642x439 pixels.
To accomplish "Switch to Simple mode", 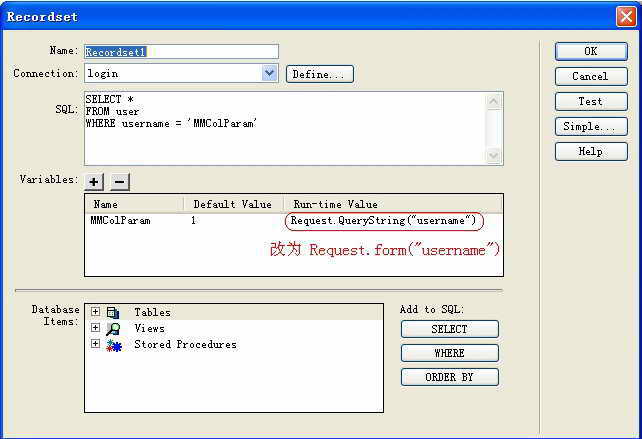I will [x=590, y=126].
